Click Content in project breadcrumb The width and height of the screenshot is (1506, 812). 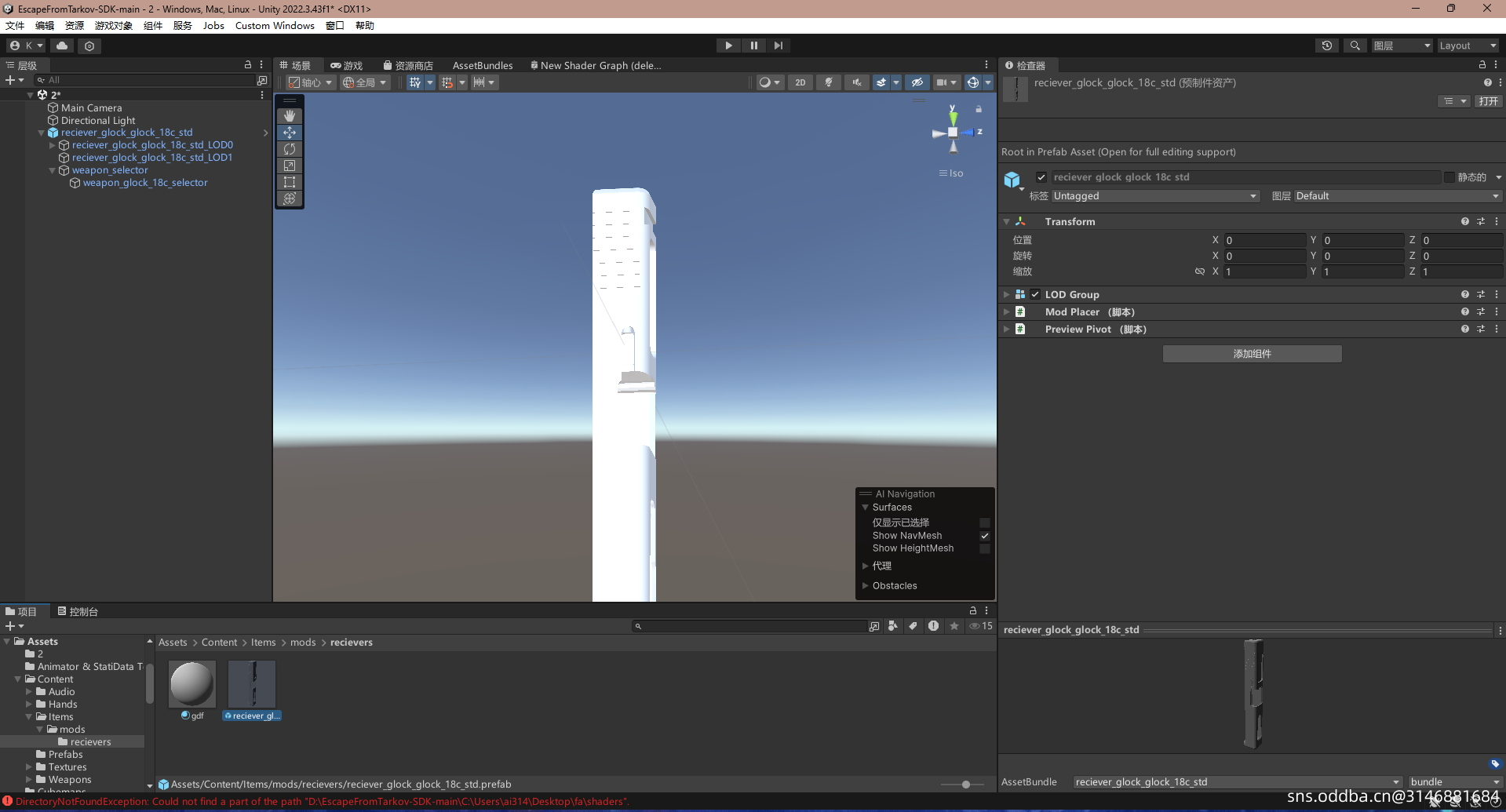(219, 642)
